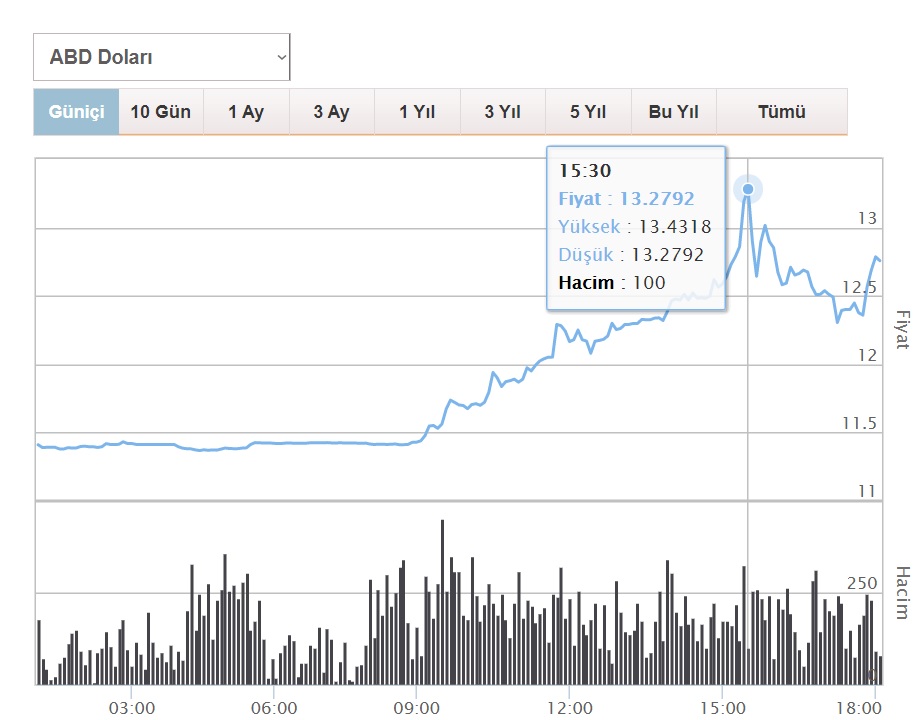Screen dimensions: 924x720
Task: Open the 3 Yıl range tab
Action: 503,112
